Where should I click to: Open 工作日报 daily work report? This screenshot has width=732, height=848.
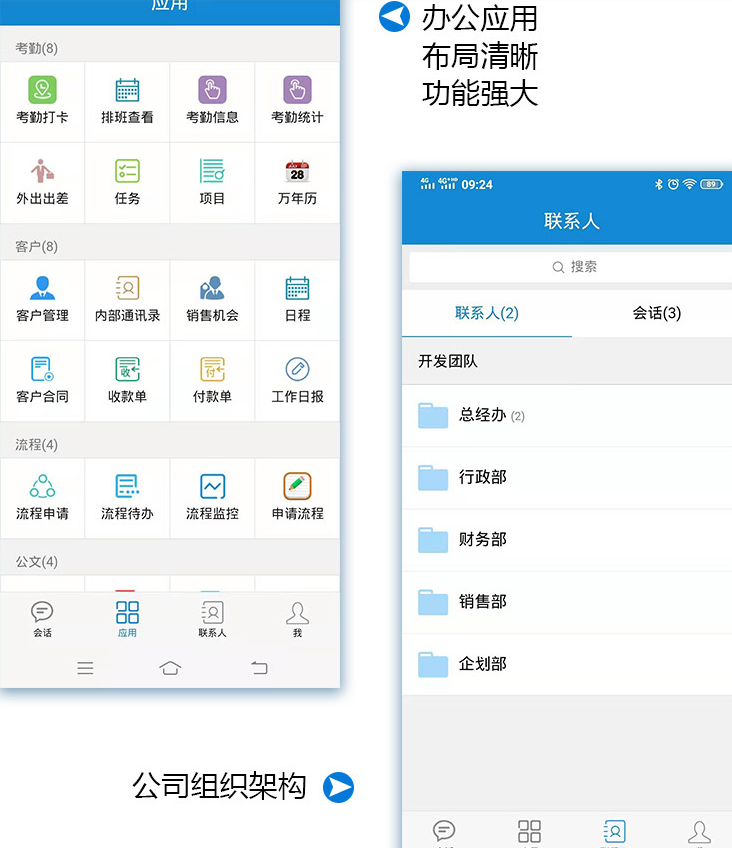click(x=297, y=381)
